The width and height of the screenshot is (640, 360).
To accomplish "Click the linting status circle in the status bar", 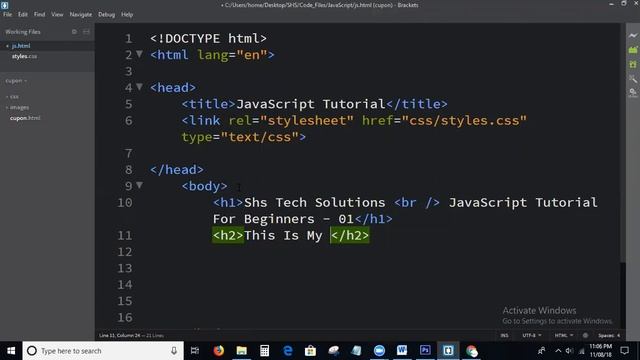I will coord(585,336).
